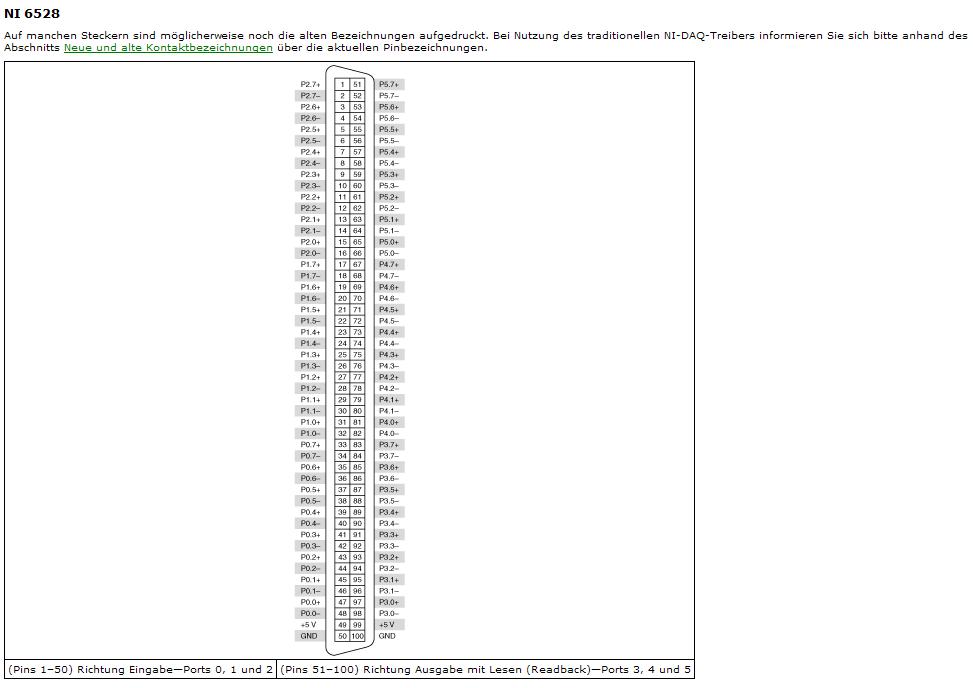The width and height of the screenshot is (973, 688).
Task: Select the P5.7+ pin label
Action: 389,84
